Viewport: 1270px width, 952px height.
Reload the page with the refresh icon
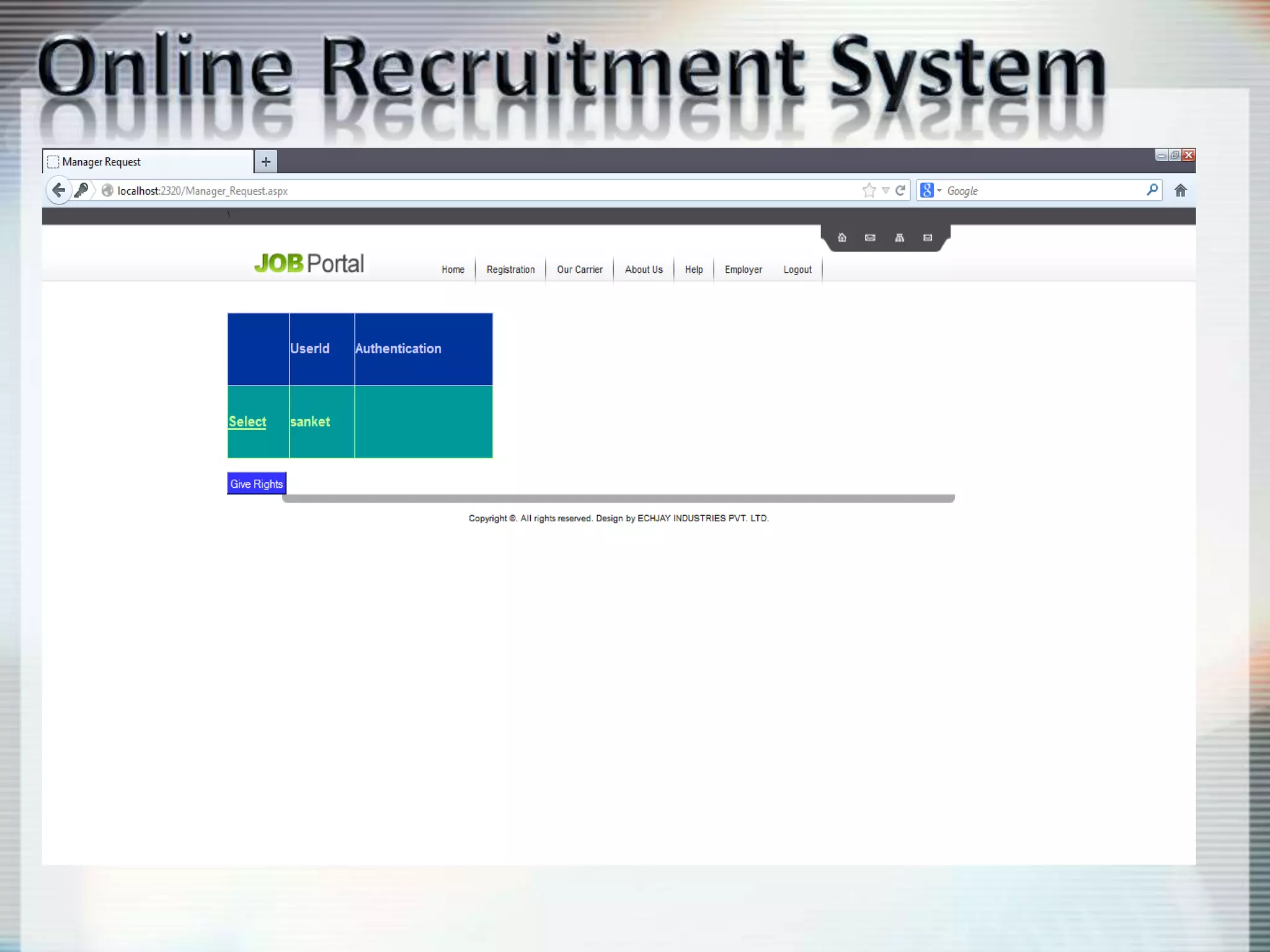(x=900, y=190)
